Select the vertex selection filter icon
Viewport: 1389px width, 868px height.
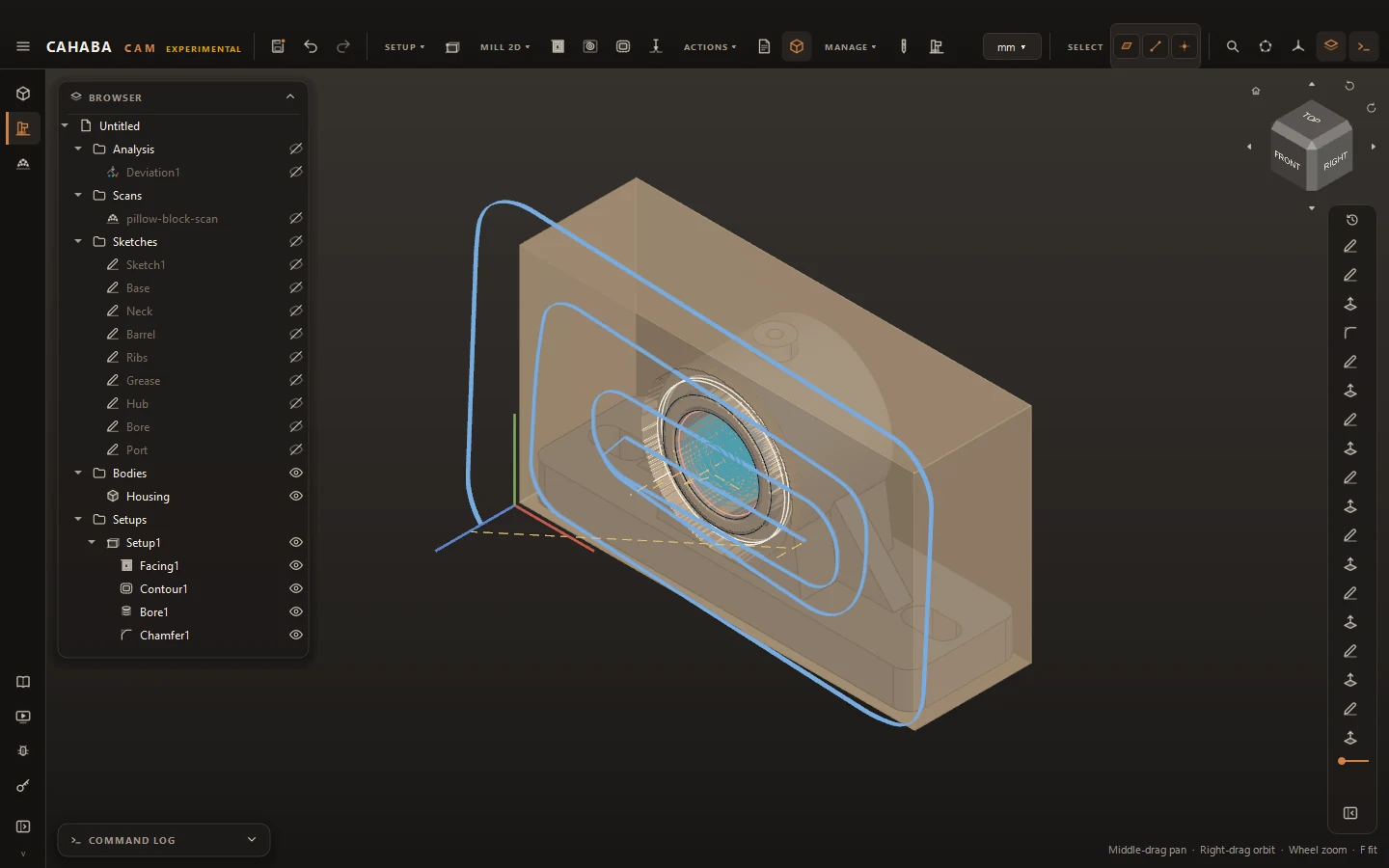(1185, 46)
